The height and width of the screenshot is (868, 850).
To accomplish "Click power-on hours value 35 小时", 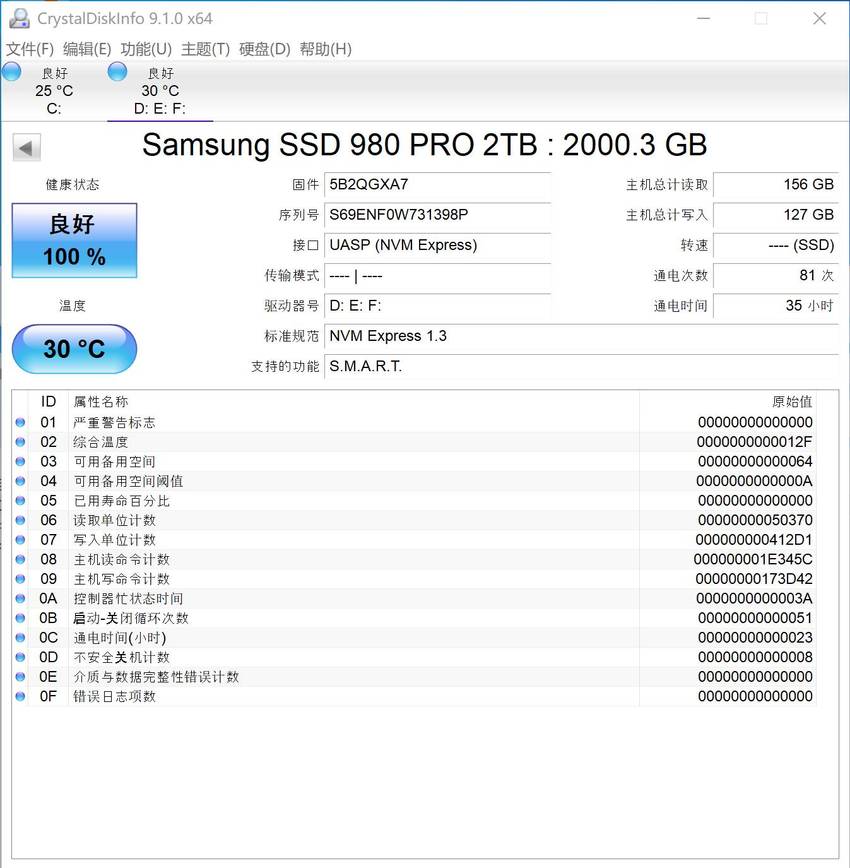I will coord(776,306).
